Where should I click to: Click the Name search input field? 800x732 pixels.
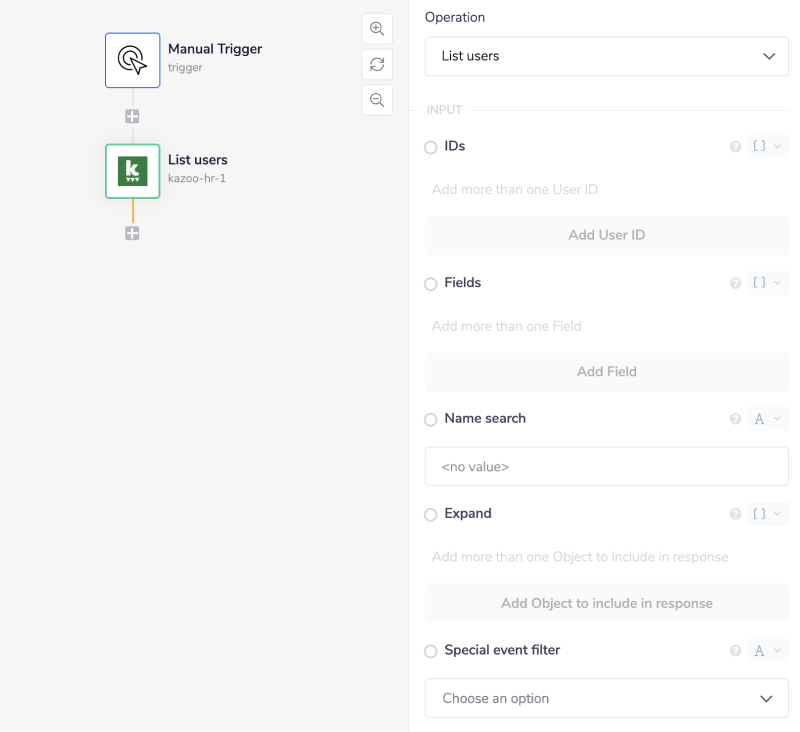(x=606, y=466)
